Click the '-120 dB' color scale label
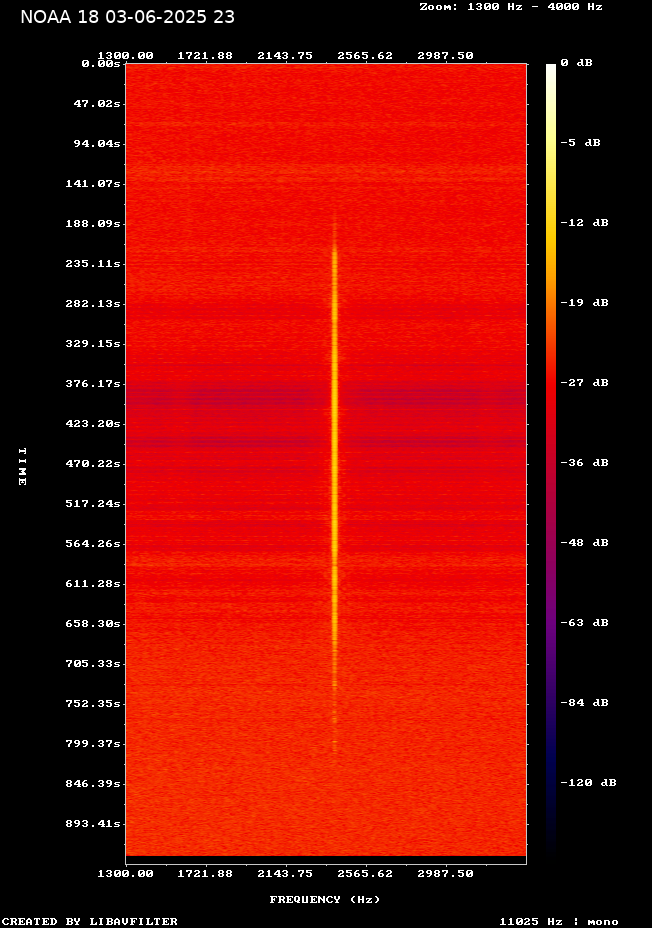This screenshot has height=928, width=652. (x=589, y=782)
